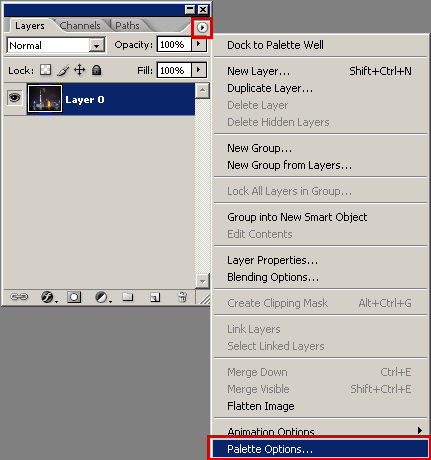431x460 pixels.
Task: Create a new layer with page icon
Action: click(x=155, y=297)
